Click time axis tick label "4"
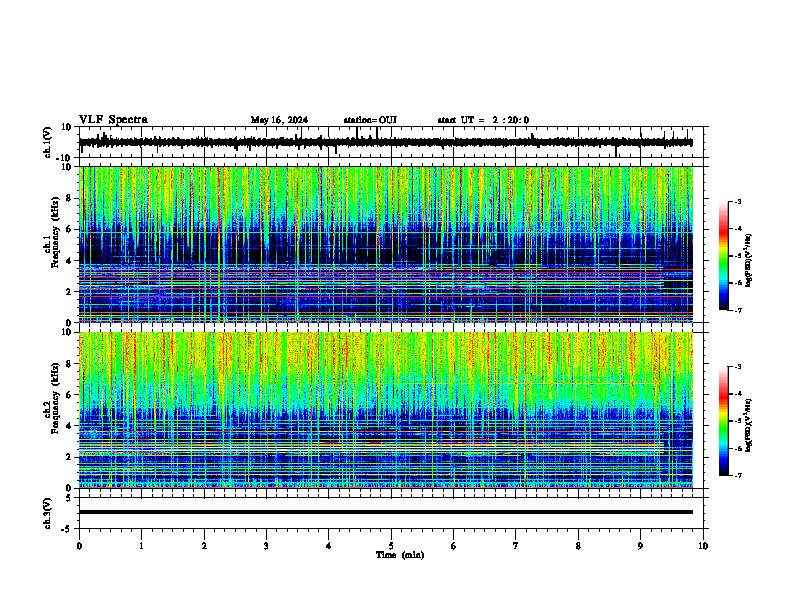 tap(329, 546)
